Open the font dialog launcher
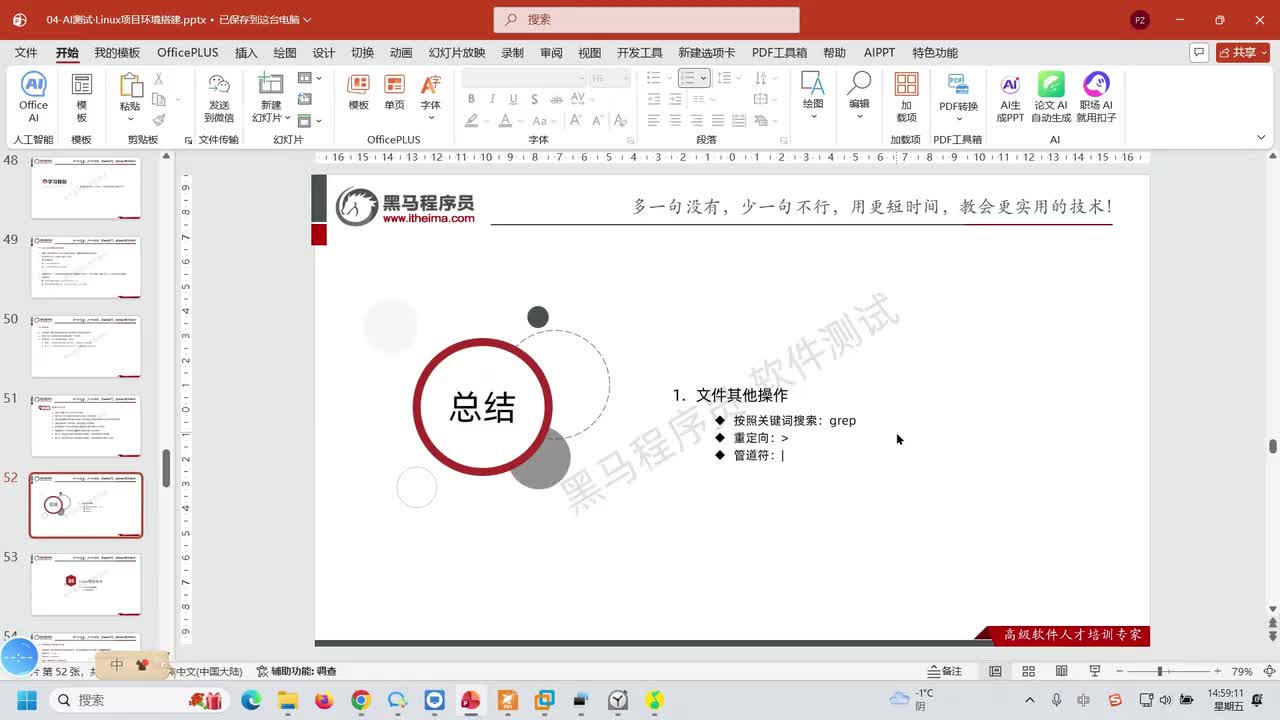Viewport: 1280px width, 720px height. (631, 140)
